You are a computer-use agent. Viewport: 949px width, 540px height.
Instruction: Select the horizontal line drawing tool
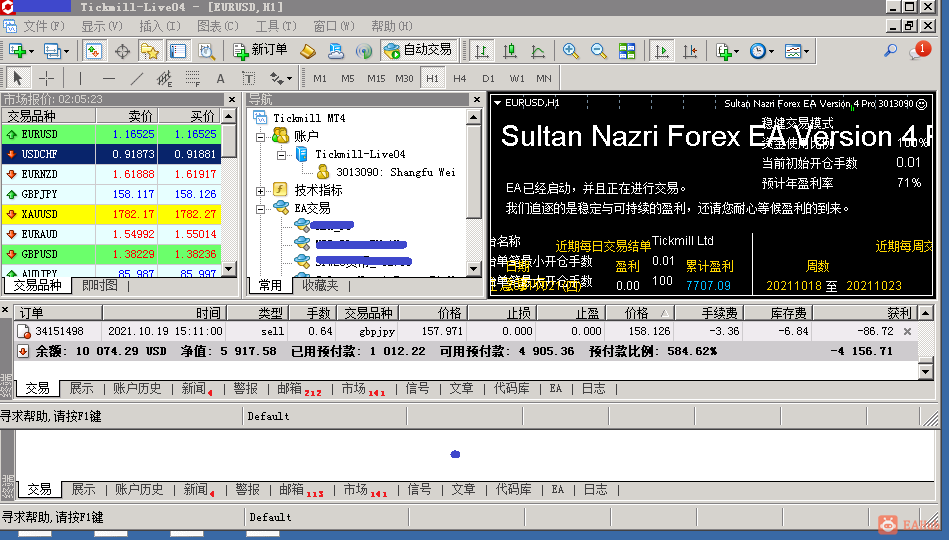[109, 78]
